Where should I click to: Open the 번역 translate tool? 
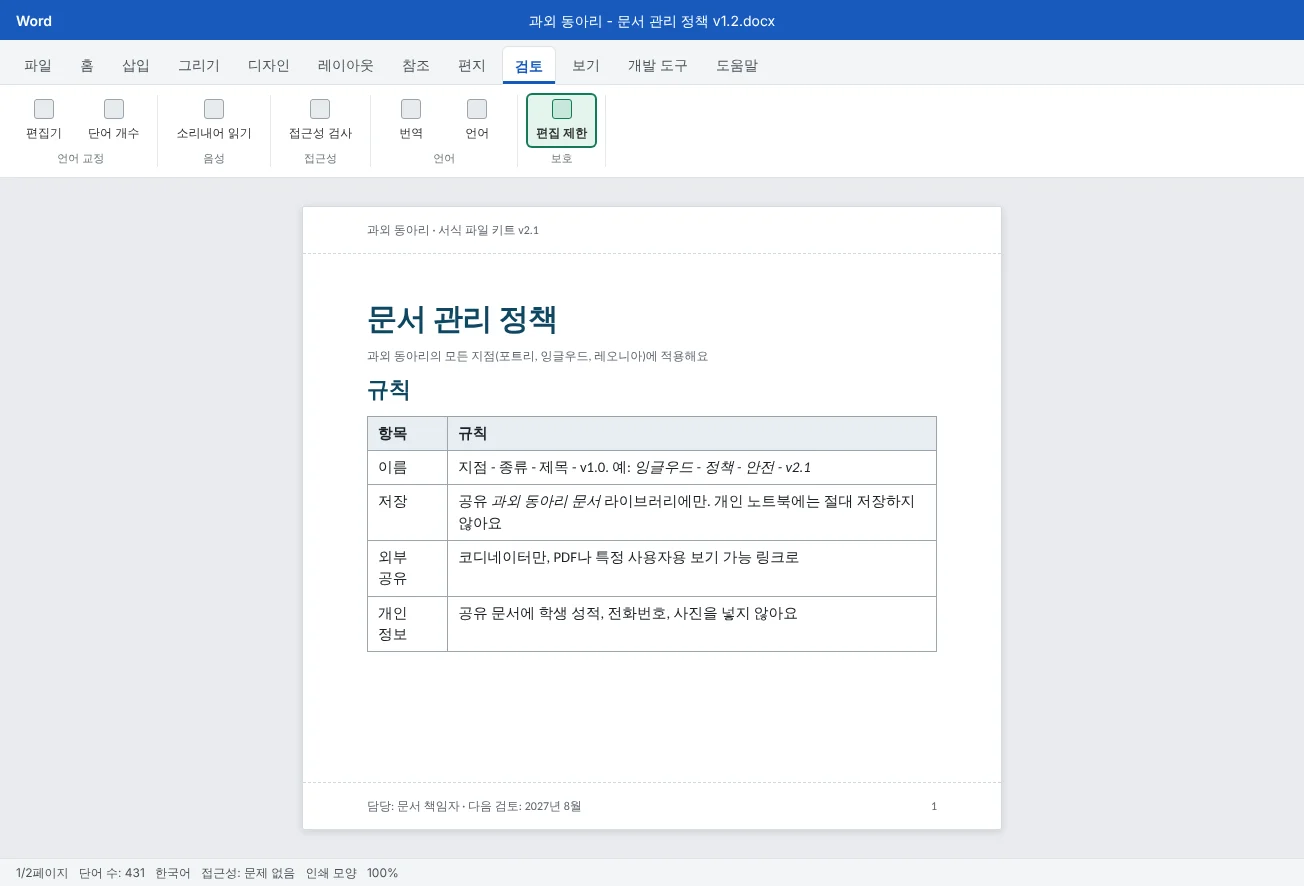click(x=411, y=120)
